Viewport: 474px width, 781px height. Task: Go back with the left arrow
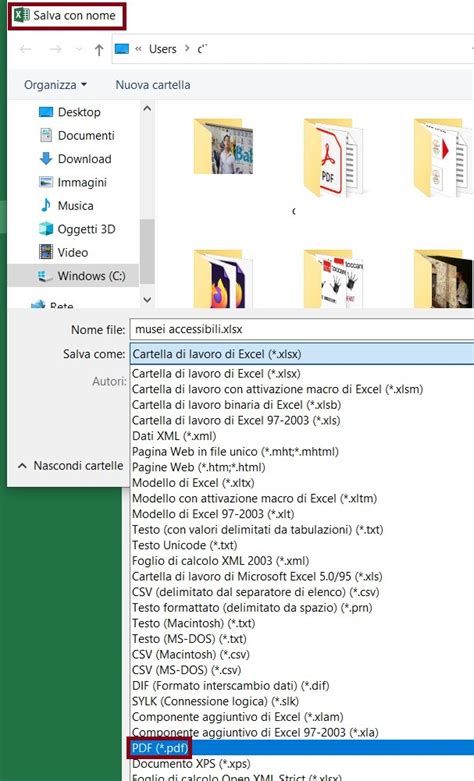(25, 49)
